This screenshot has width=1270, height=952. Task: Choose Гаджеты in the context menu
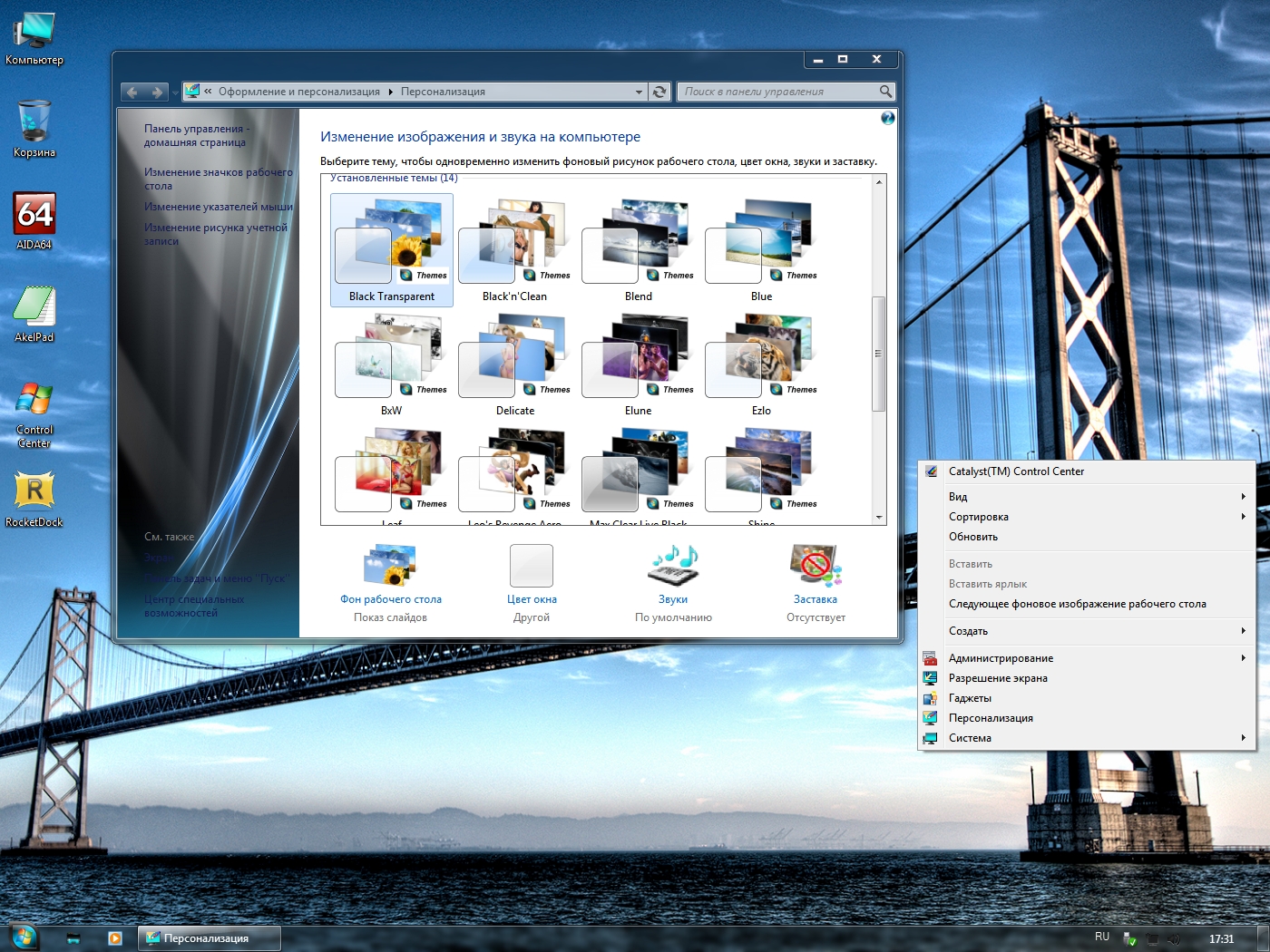(x=1087, y=698)
